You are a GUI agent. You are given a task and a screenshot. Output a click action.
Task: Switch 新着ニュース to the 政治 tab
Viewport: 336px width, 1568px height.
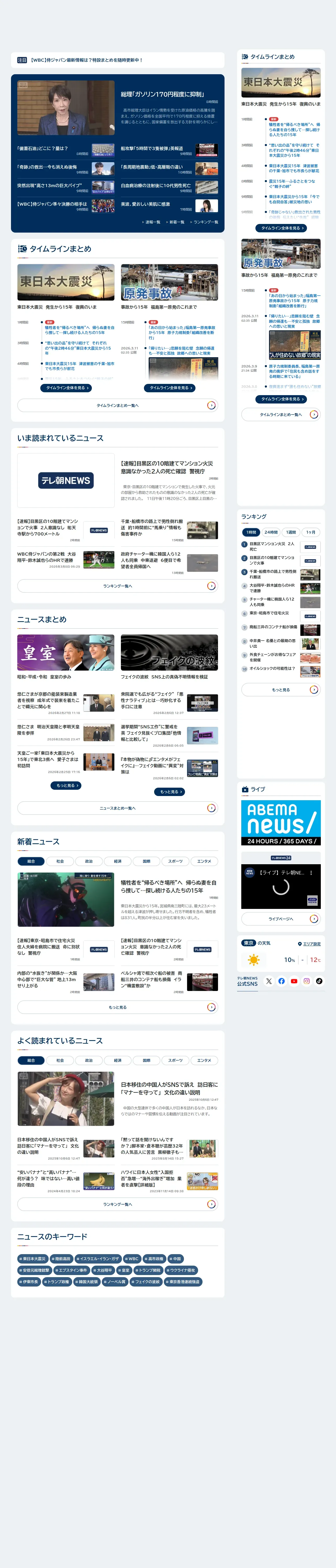click(x=89, y=861)
